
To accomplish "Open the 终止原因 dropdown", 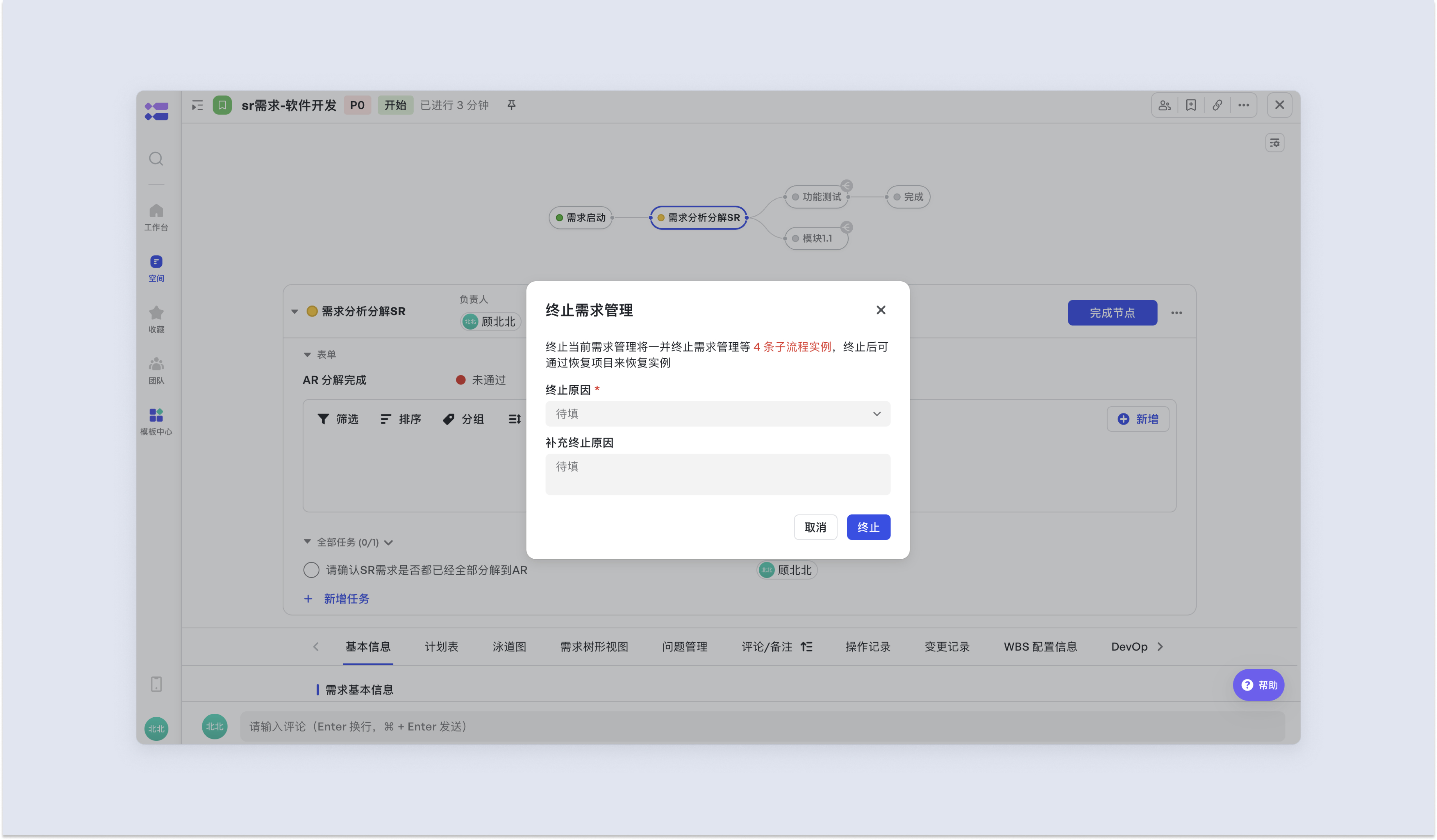I will [718, 414].
